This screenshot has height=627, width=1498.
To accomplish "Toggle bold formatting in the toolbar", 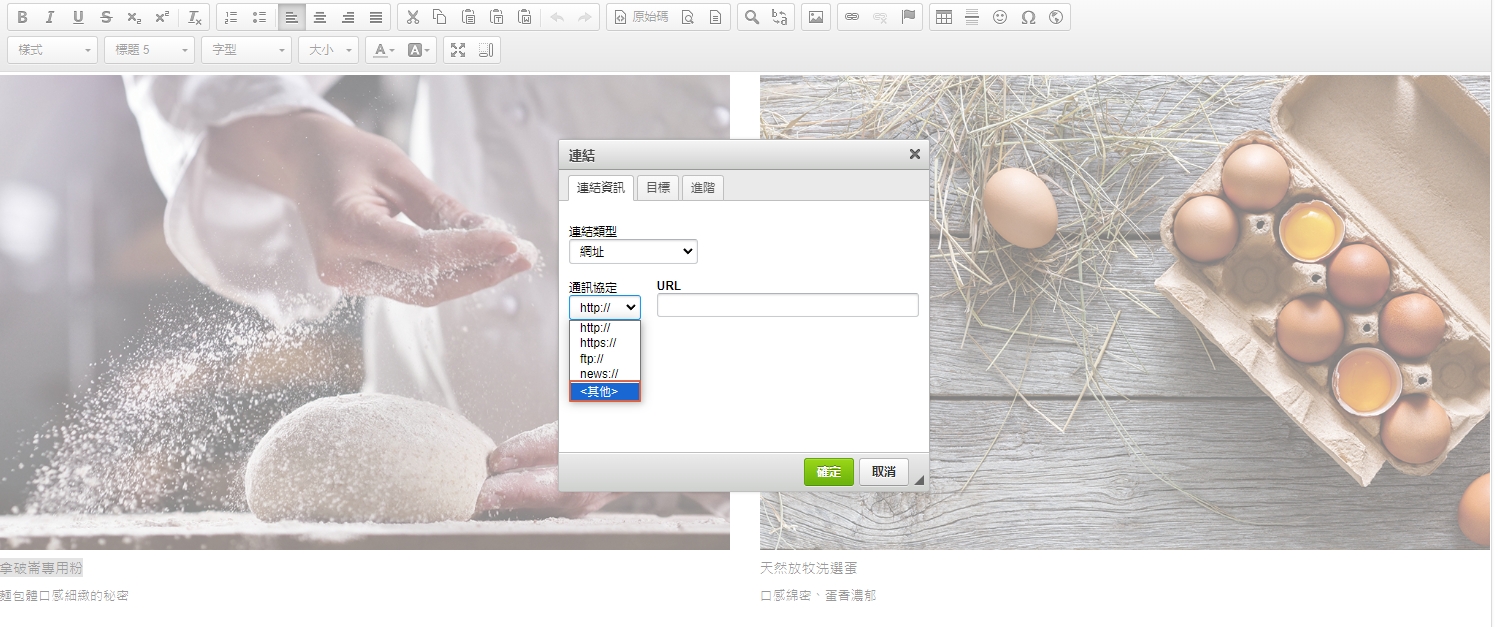I will pos(23,17).
